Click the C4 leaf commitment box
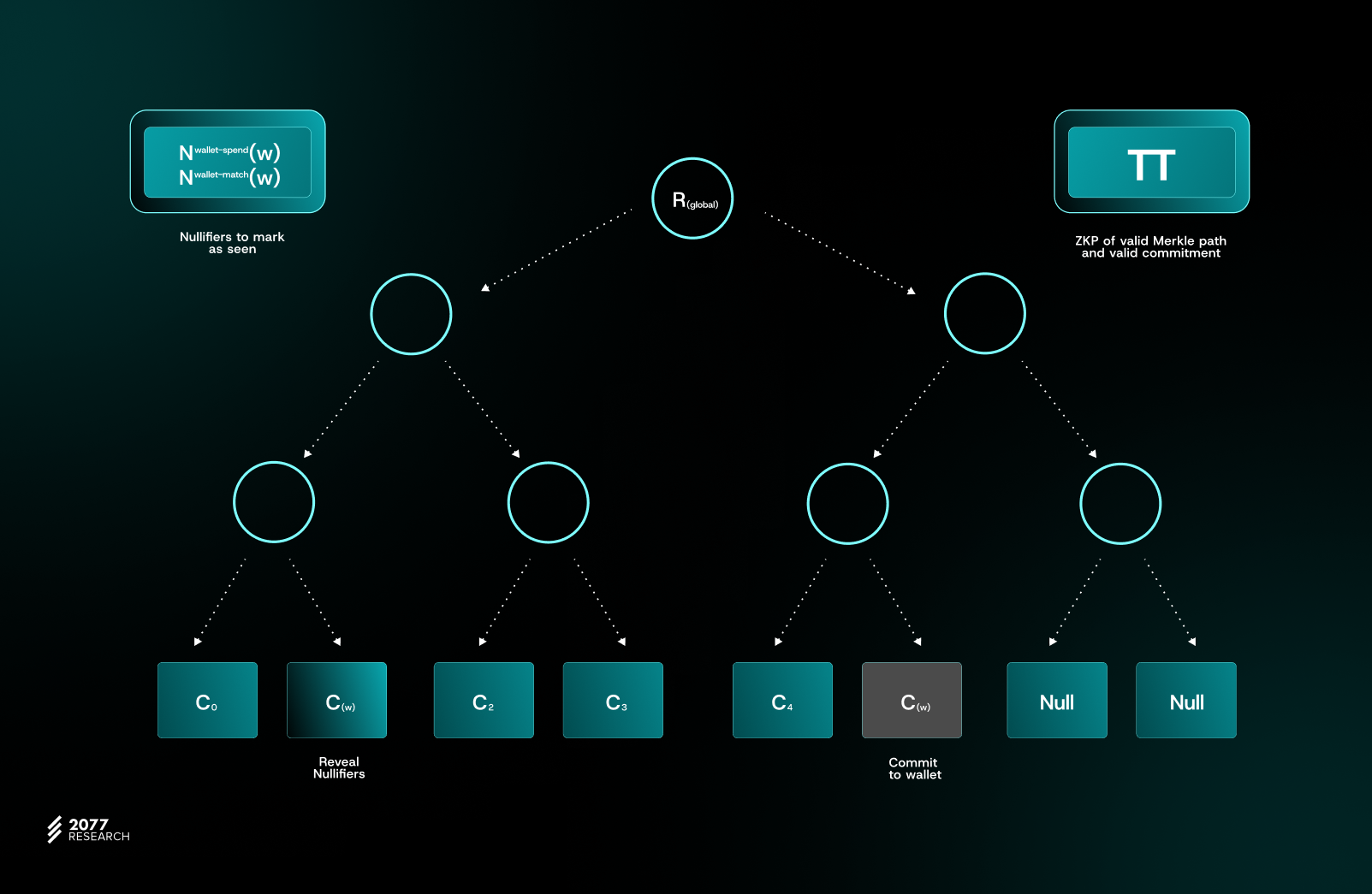The height and width of the screenshot is (894, 1372). tap(782, 700)
